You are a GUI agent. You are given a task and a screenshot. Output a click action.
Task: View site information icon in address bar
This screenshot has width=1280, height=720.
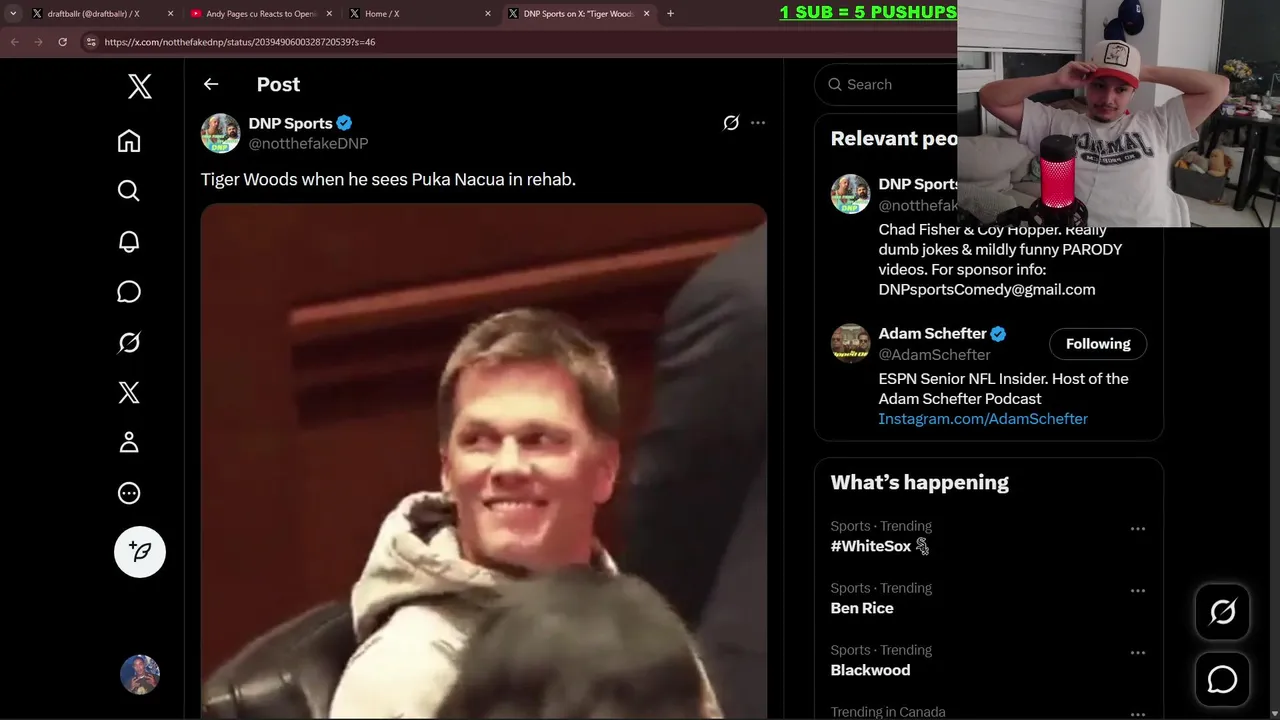click(91, 42)
